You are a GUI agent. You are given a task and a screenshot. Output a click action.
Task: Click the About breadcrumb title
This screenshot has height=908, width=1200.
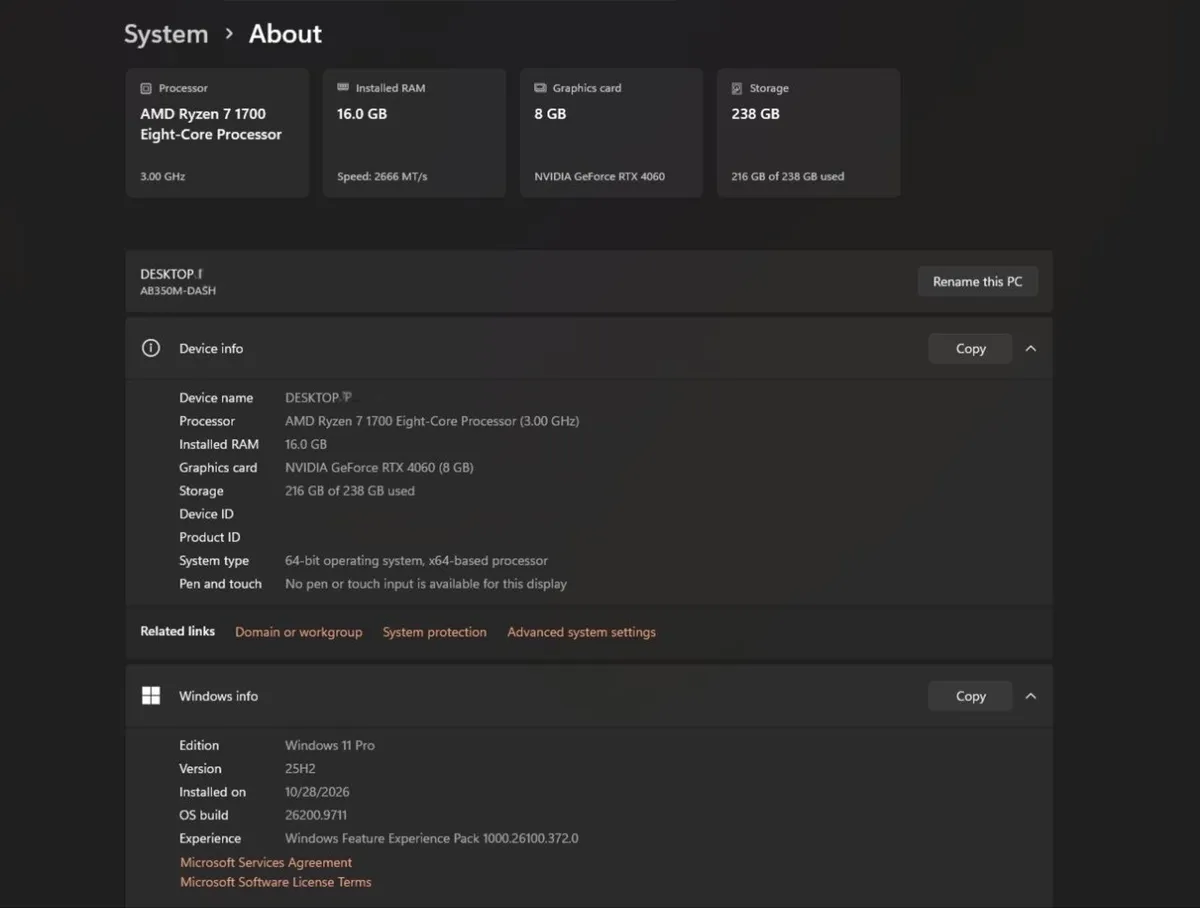pos(285,34)
